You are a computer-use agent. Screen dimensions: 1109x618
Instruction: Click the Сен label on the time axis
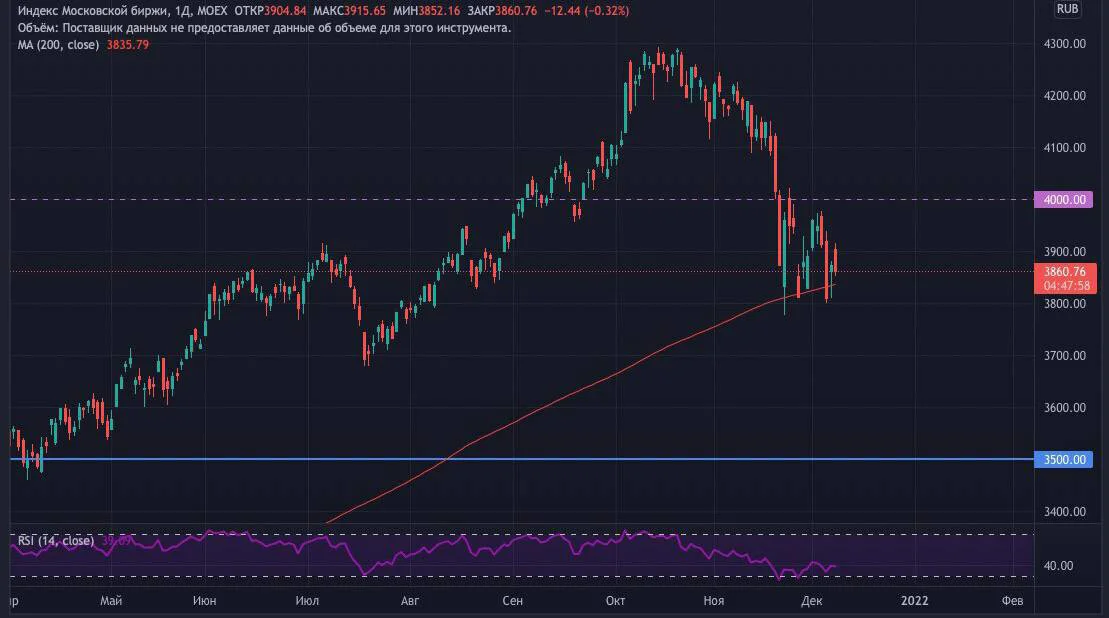point(513,601)
